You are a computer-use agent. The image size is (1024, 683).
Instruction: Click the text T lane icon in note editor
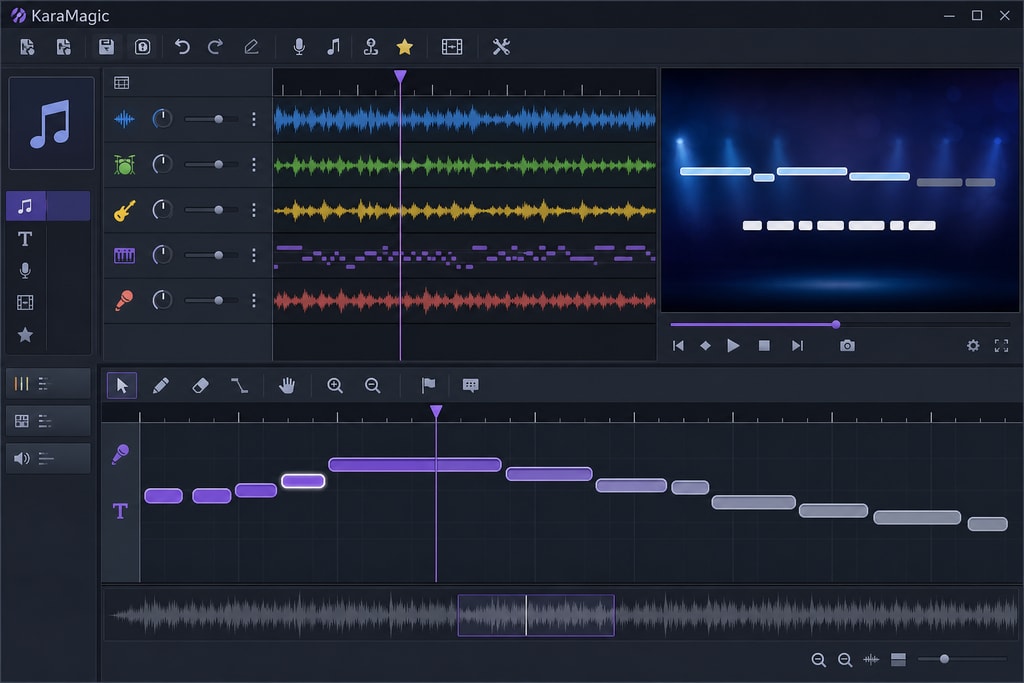pos(120,511)
